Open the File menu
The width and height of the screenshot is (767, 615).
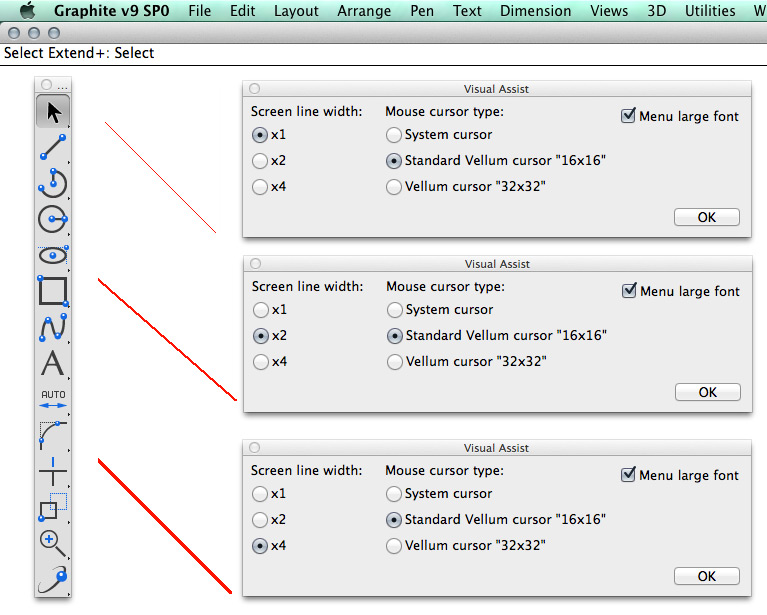click(200, 11)
